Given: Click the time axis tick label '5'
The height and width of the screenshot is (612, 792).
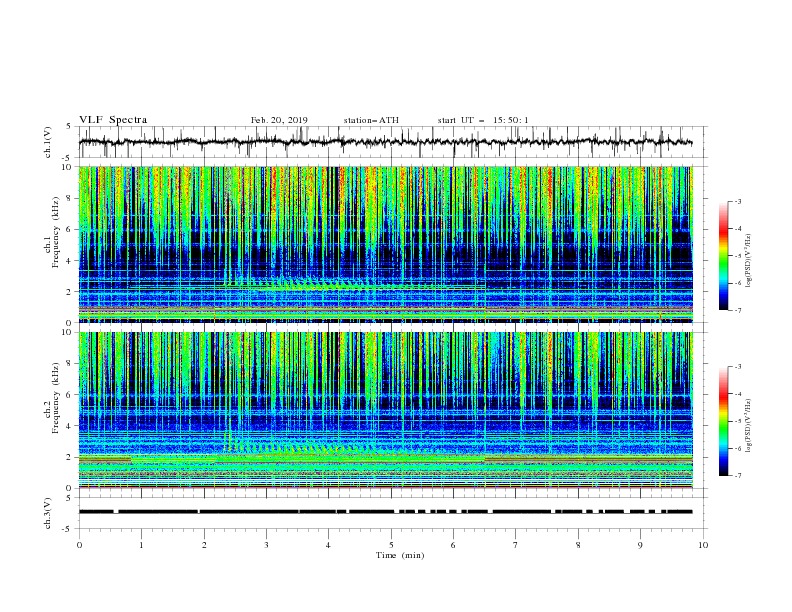Looking at the screenshot, I should (391, 545).
